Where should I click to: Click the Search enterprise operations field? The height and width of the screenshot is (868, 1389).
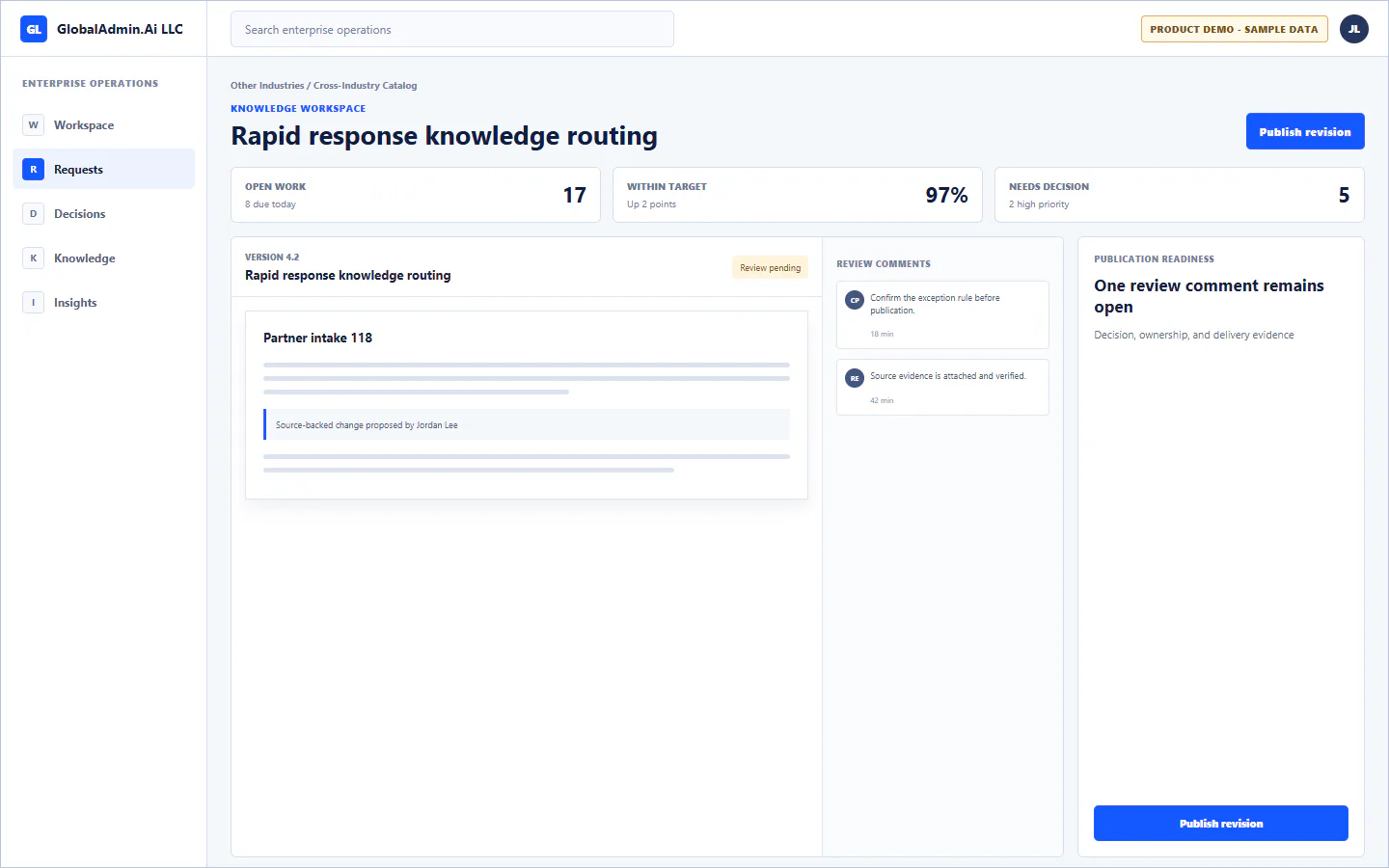(452, 29)
